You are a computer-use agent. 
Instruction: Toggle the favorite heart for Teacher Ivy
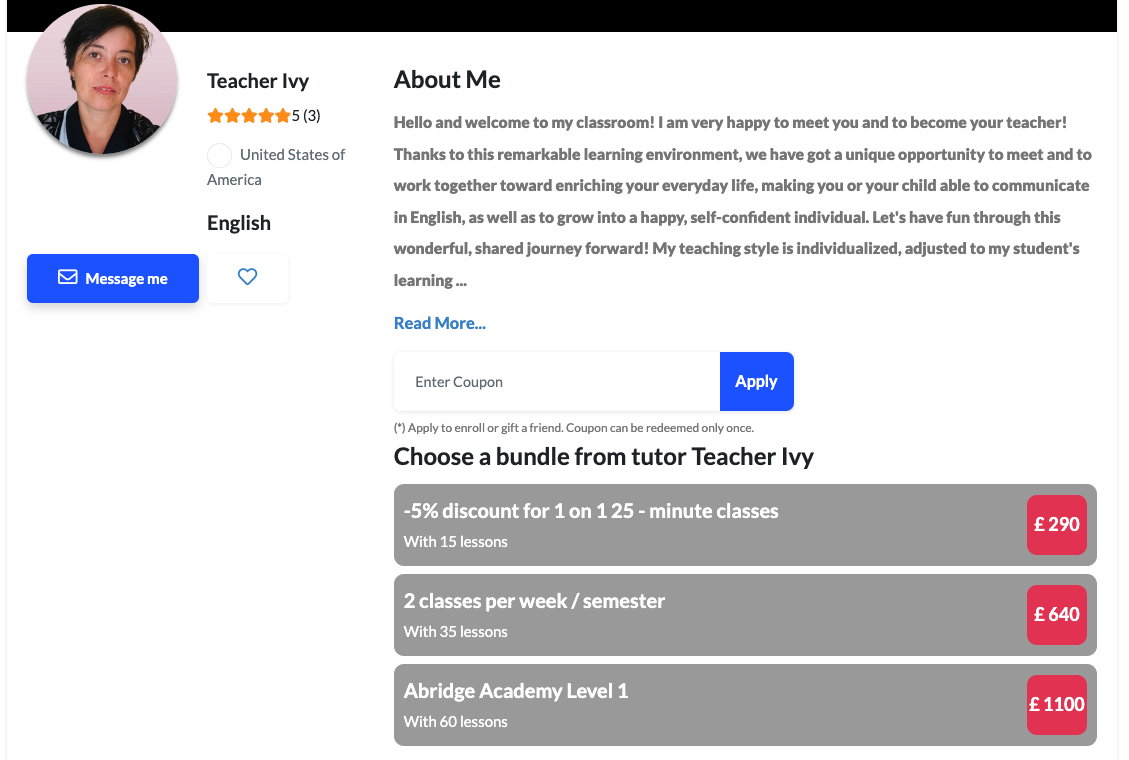(247, 277)
